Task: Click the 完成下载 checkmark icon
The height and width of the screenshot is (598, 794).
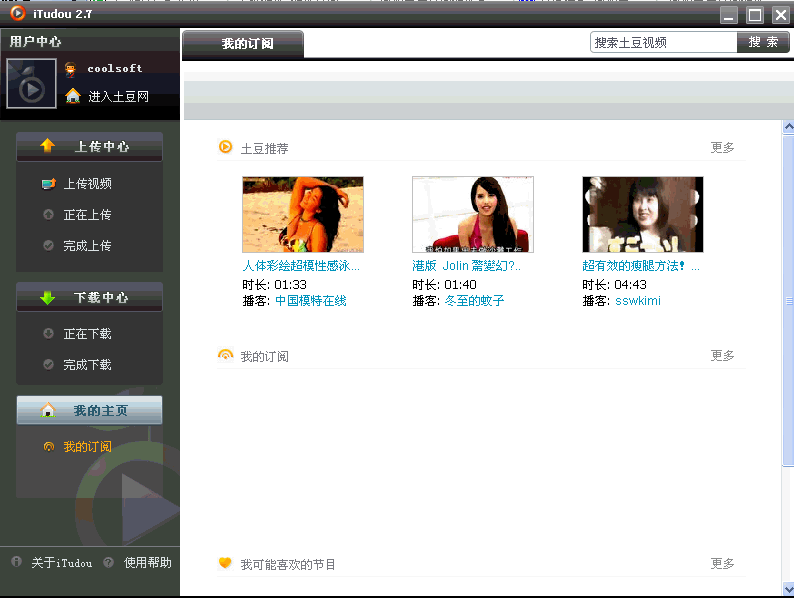Action: (x=48, y=365)
